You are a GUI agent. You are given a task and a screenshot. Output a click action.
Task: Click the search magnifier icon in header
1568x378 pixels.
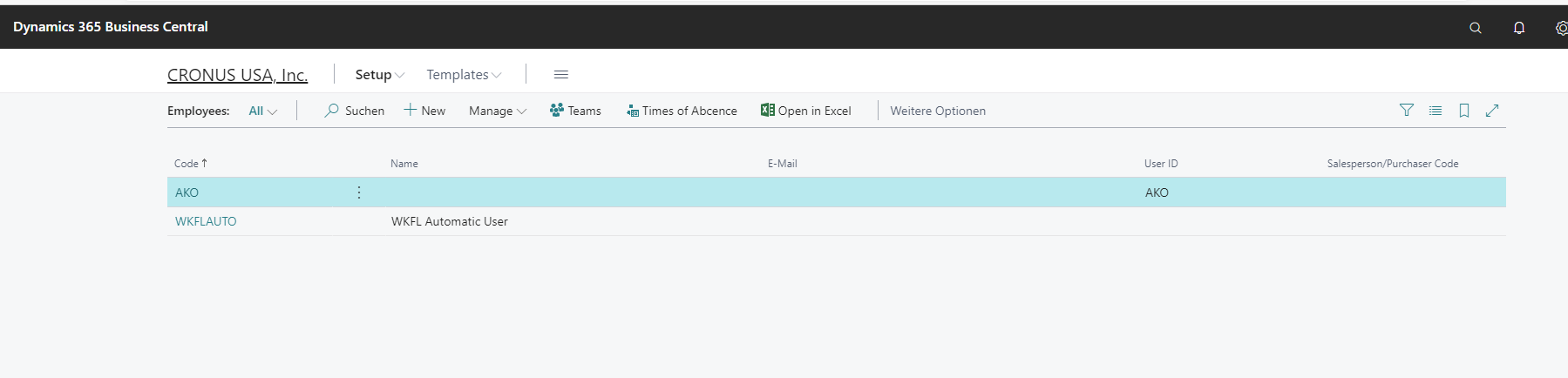pos(1475,28)
